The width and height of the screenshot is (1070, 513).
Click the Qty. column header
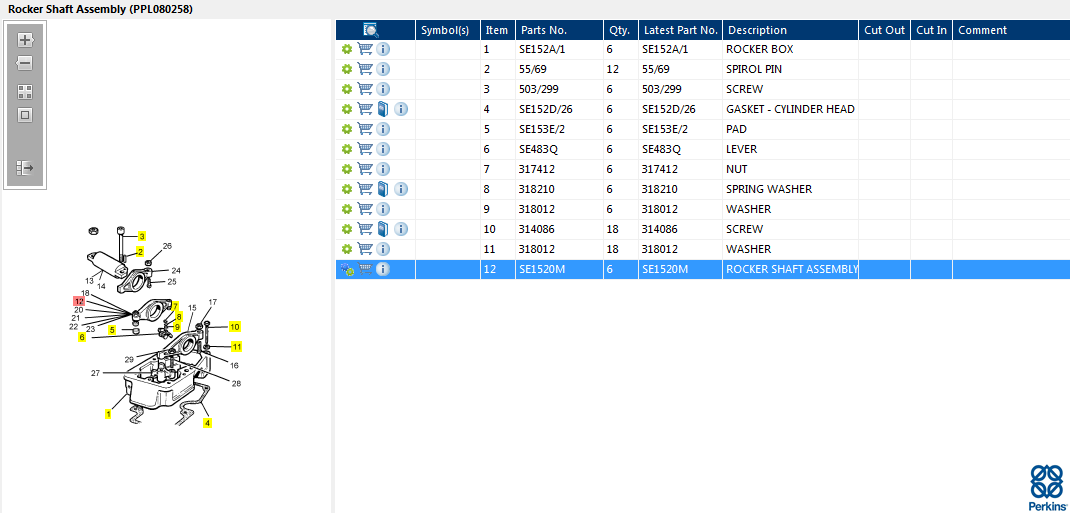(618, 30)
